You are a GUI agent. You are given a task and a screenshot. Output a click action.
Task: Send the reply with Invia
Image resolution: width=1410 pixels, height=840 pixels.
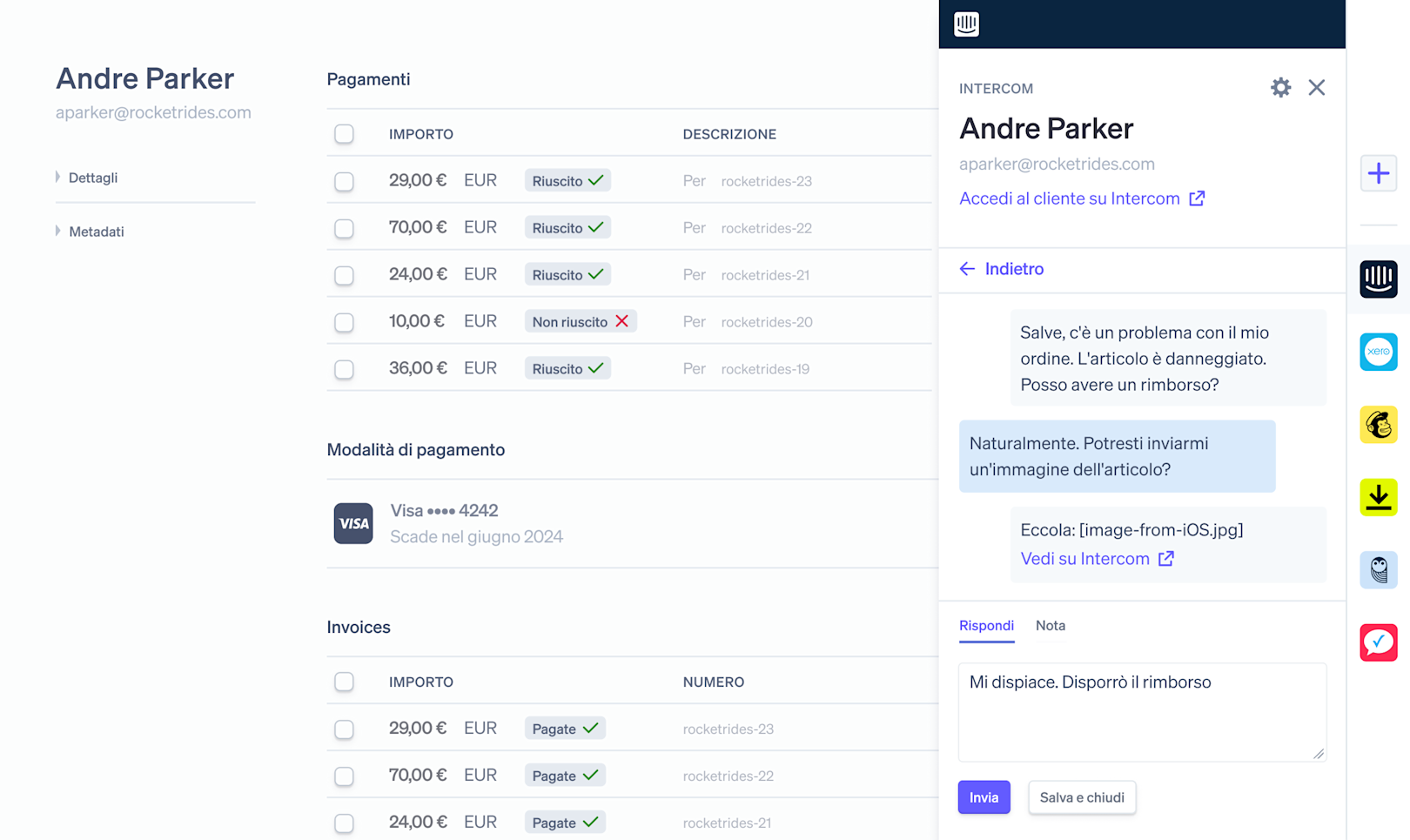click(984, 797)
